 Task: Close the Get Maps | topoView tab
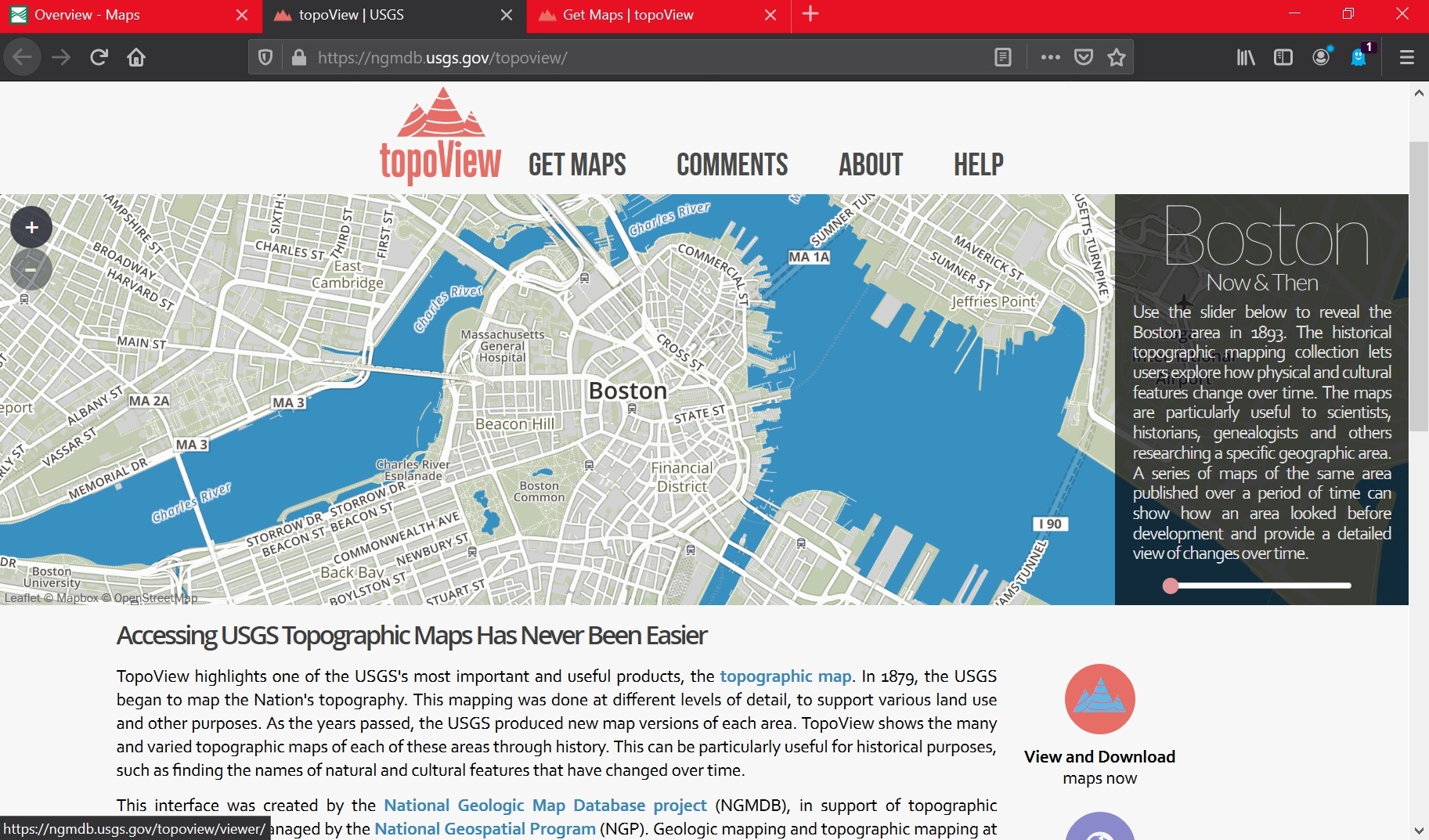[x=770, y=15]
